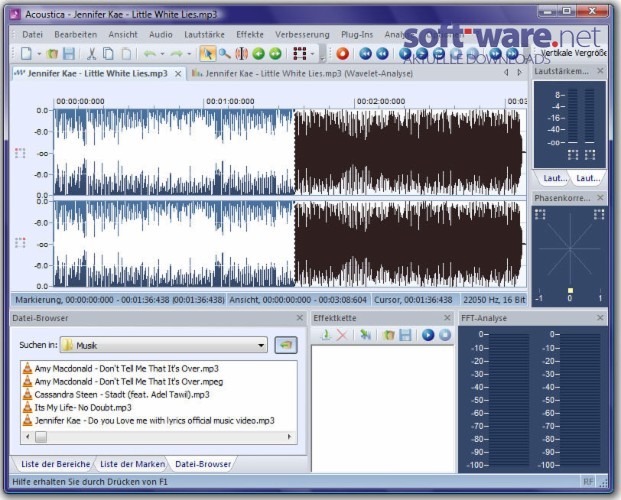
Task: Select the magnifier zoom tool
Action: [x=225, y=53]
